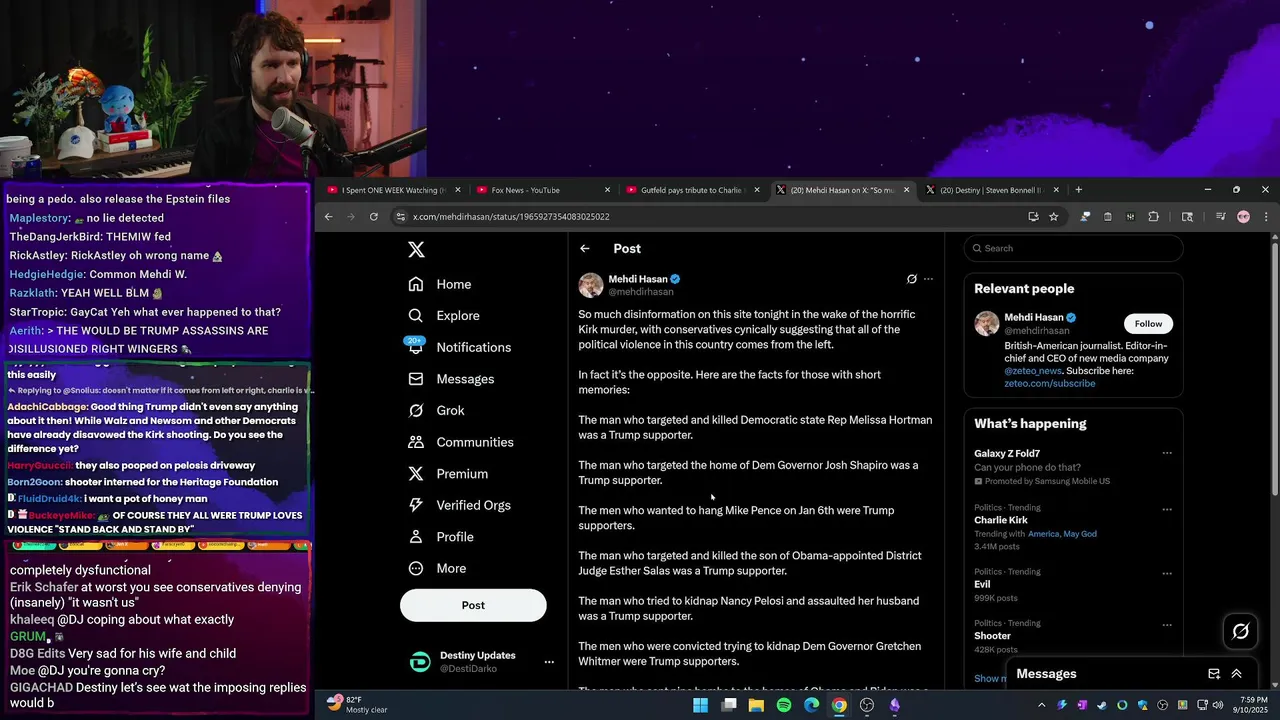Open the media controls icon in Chrome

[x=1221, y=217]
